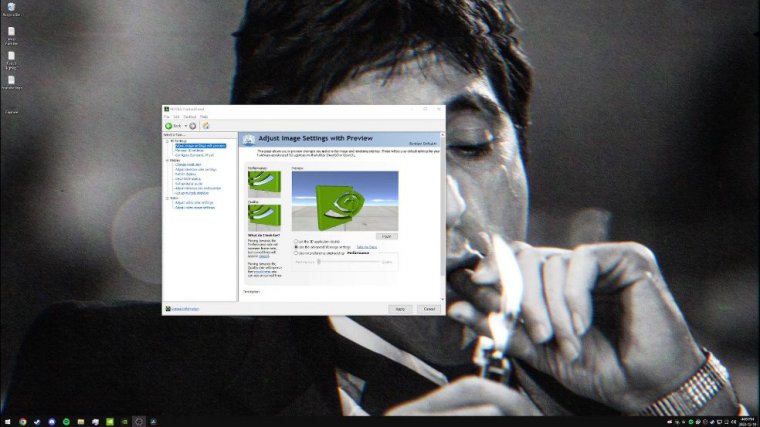Select 'Let the 3D application decide' option
760x427 pixels.
[296, 241]
